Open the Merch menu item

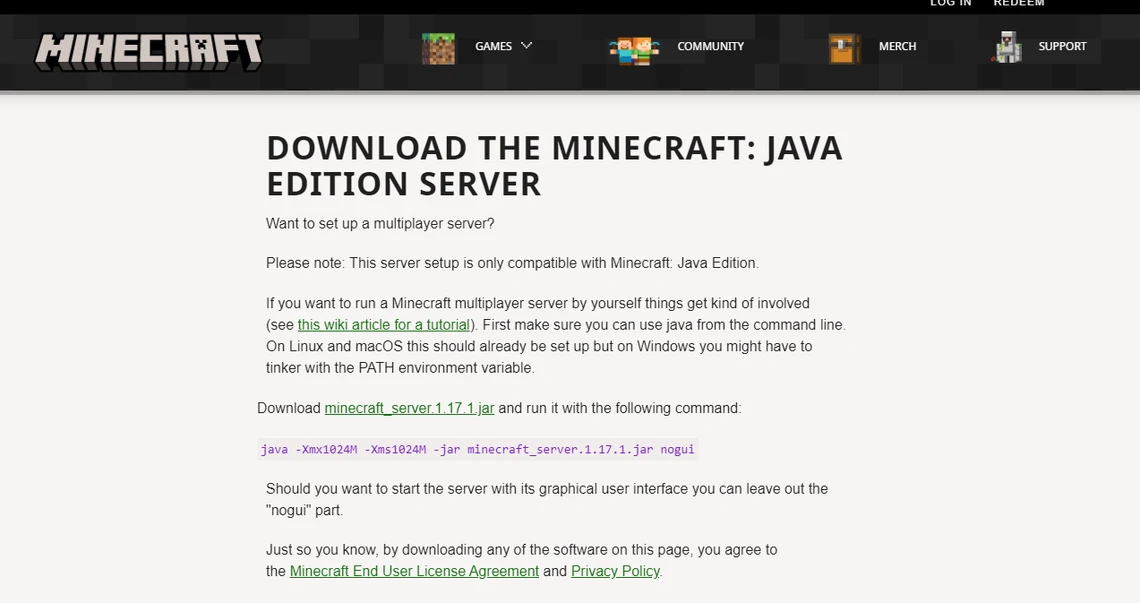click(x=897, y=46)
